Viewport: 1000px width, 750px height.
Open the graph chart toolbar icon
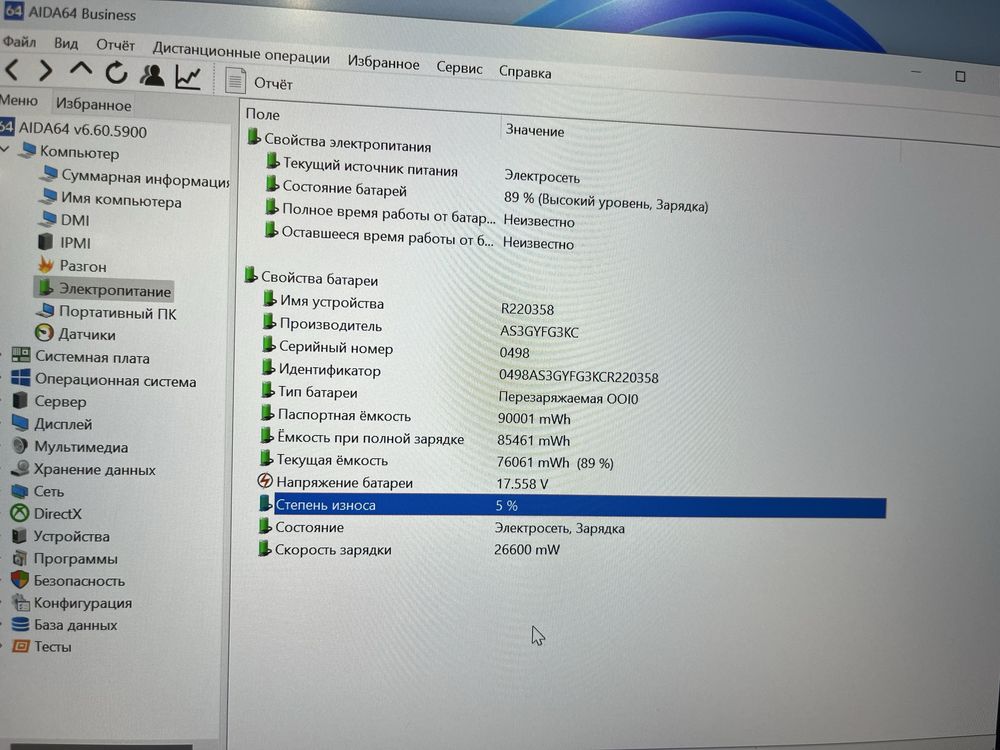point(188,77)
